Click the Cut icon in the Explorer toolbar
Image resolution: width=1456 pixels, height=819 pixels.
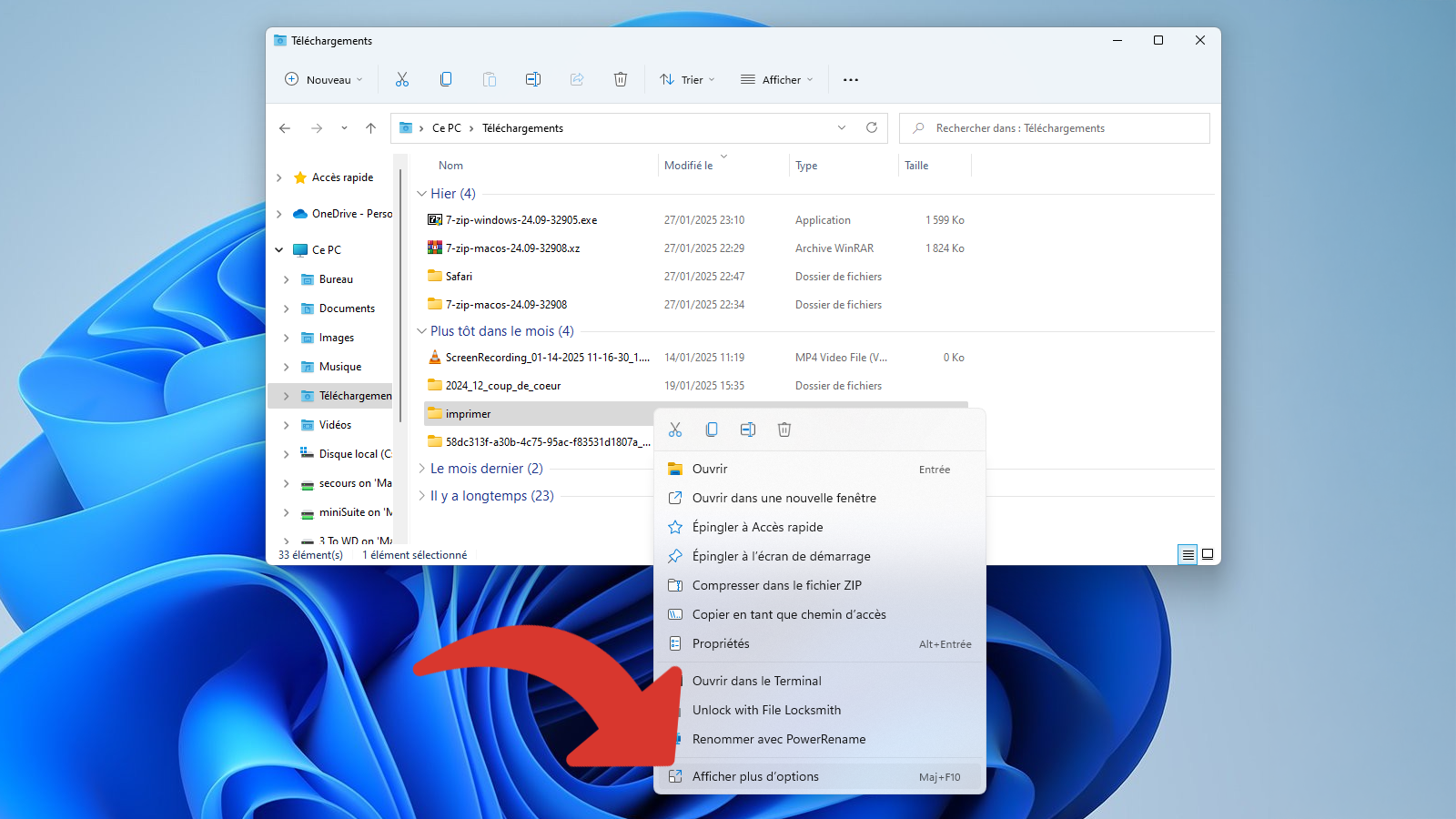(x=402, y=80)
